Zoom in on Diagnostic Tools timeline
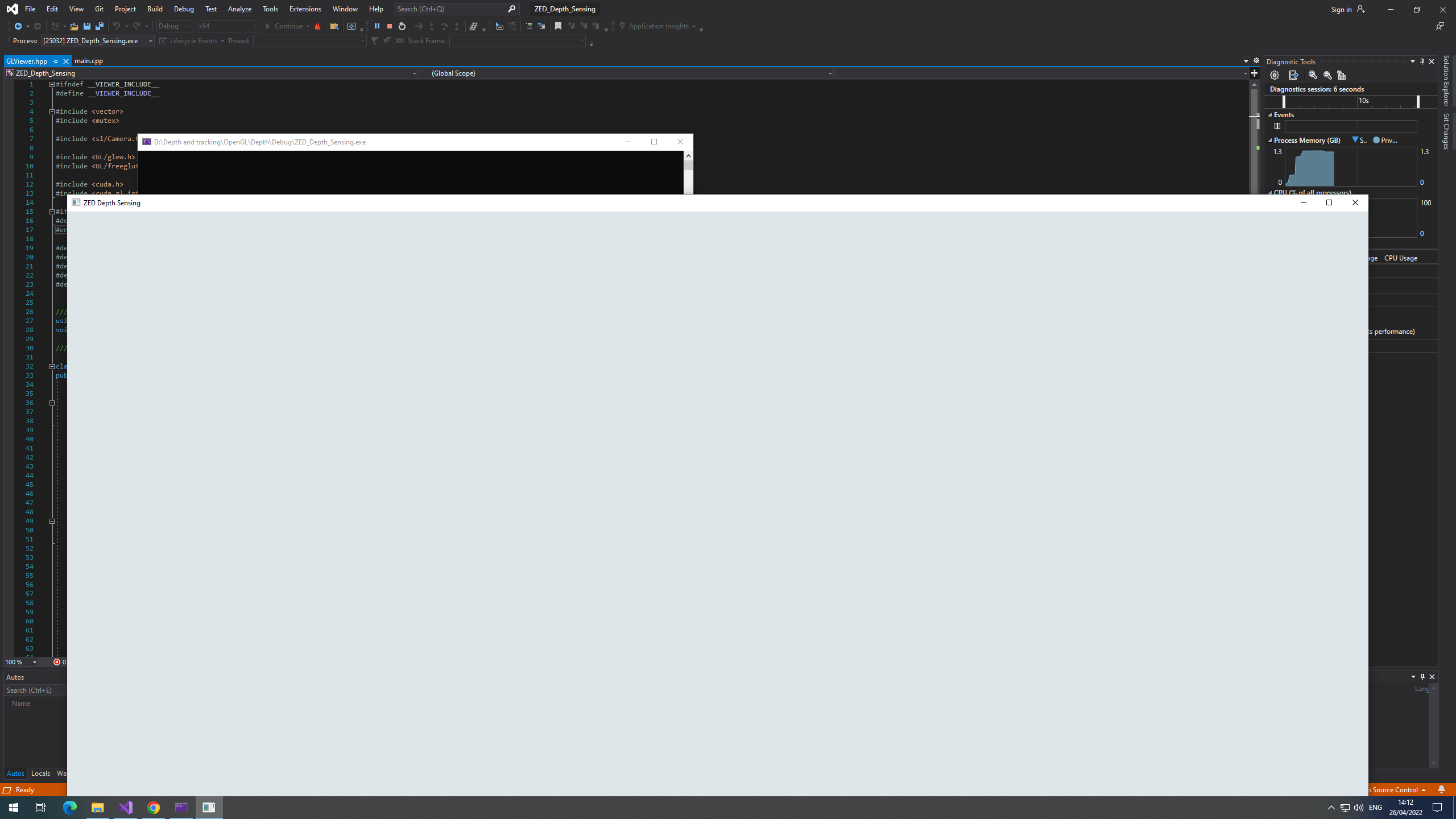The width and height of the screenshot is (1456, 819). pos(1313,75)
